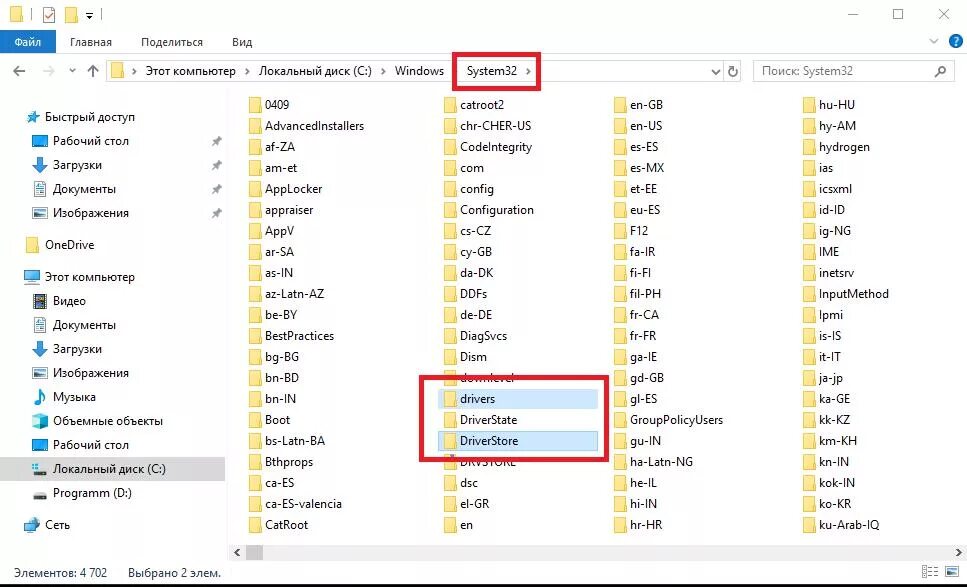This screenshot has height=587, width=967.
Task: Select the drivers folder icon
Action: [x=451, y=399]
